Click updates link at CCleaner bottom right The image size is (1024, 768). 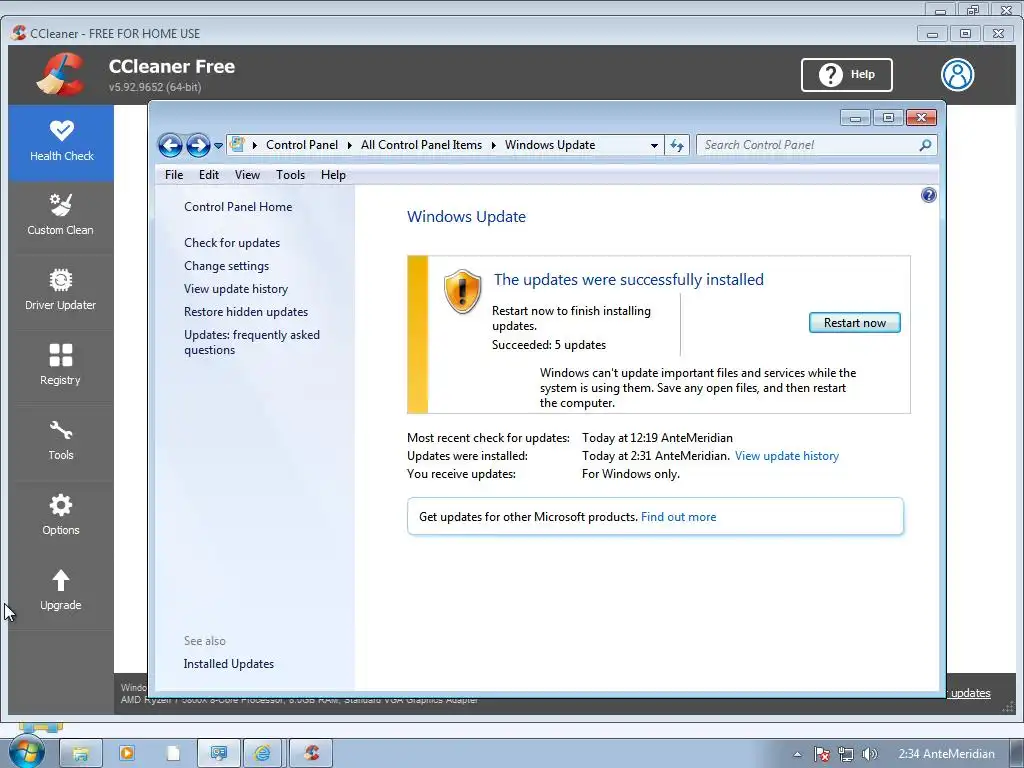click(x=970, y=693)
